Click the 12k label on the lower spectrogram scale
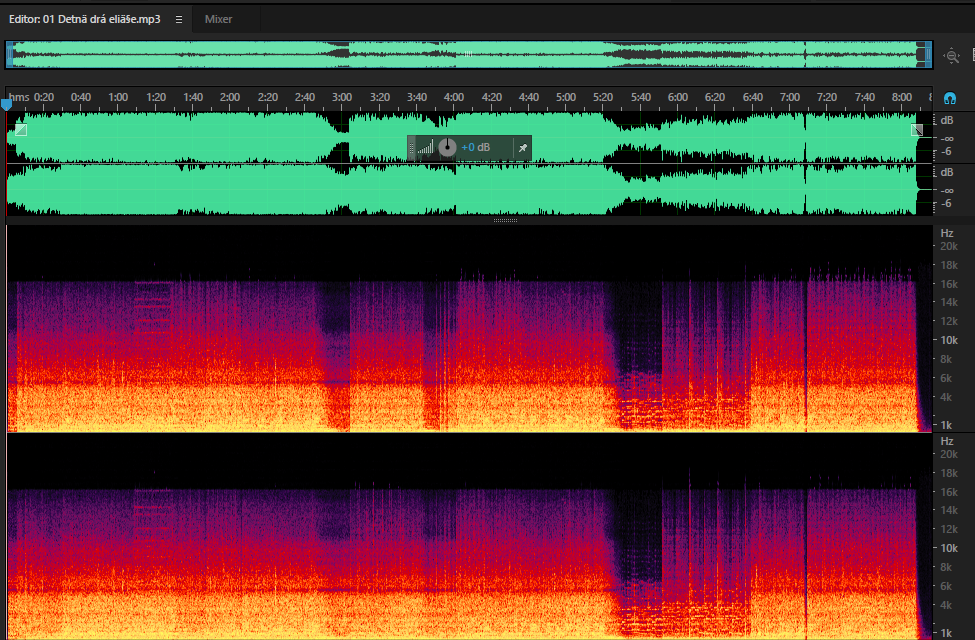Image resolution: width=975 pixels, height=640 pixels. 949,529
